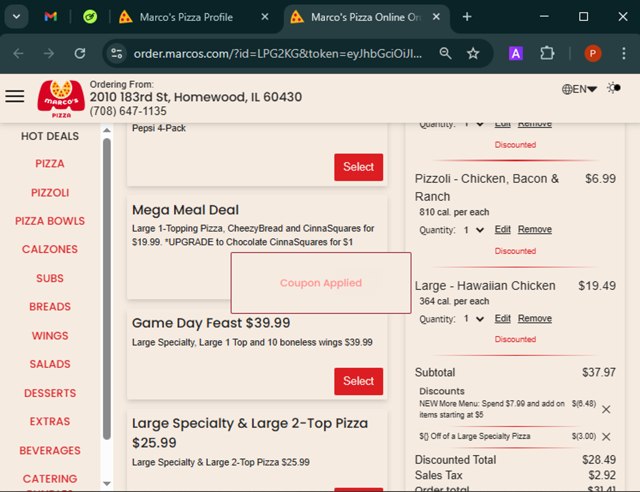The image size is (640, 492).
Task: Open the DESSERTS category
Action: tap(50, 393)
